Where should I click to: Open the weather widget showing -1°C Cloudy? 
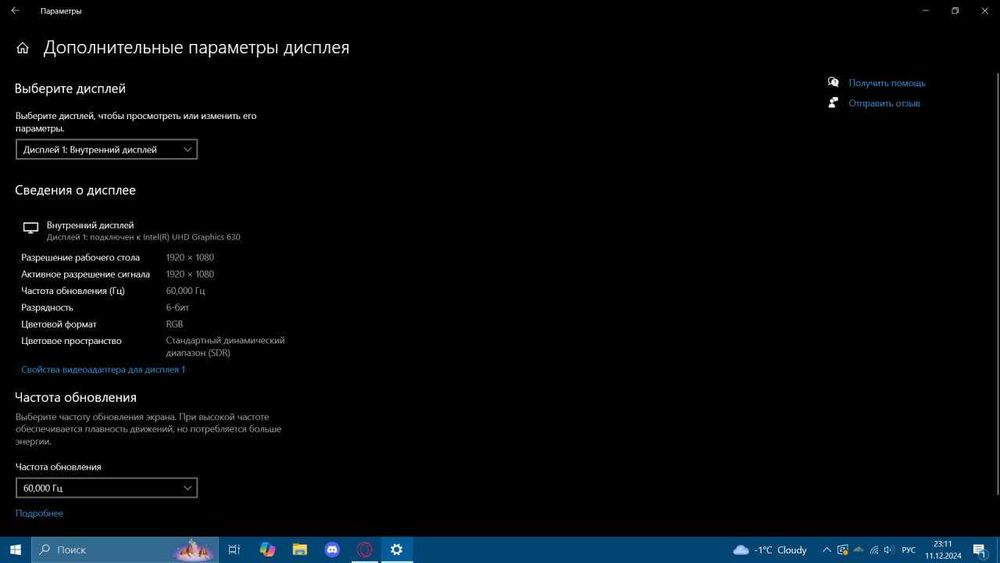(x=770, y=550)
